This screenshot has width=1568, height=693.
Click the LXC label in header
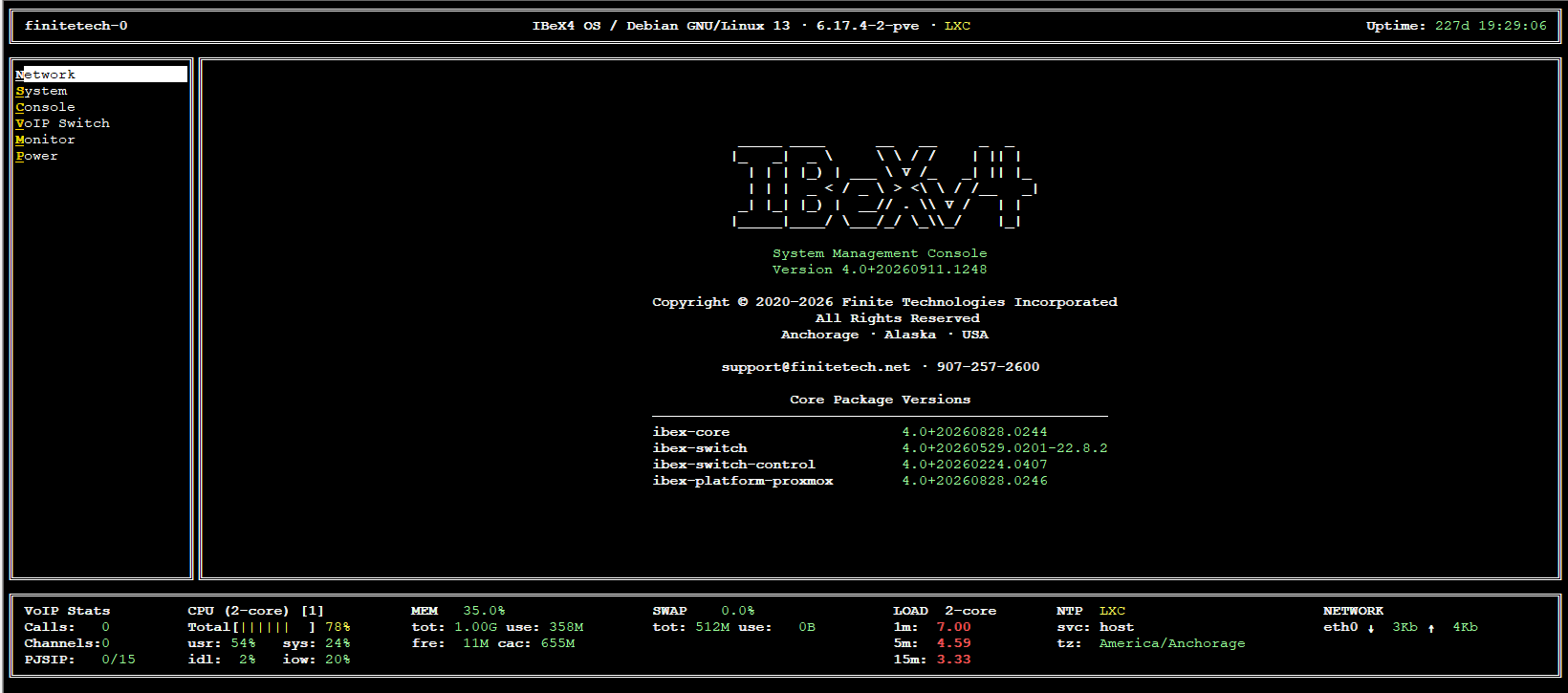point(957,26)
